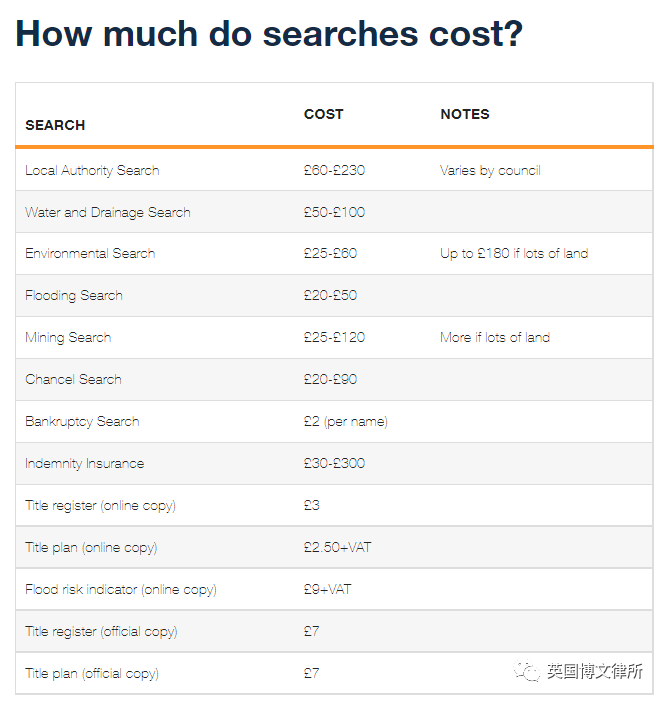Image resolution: width=664 pixels, height=701 pixels.
Task: Click the Mining Search row label
Action: (68, 338)
